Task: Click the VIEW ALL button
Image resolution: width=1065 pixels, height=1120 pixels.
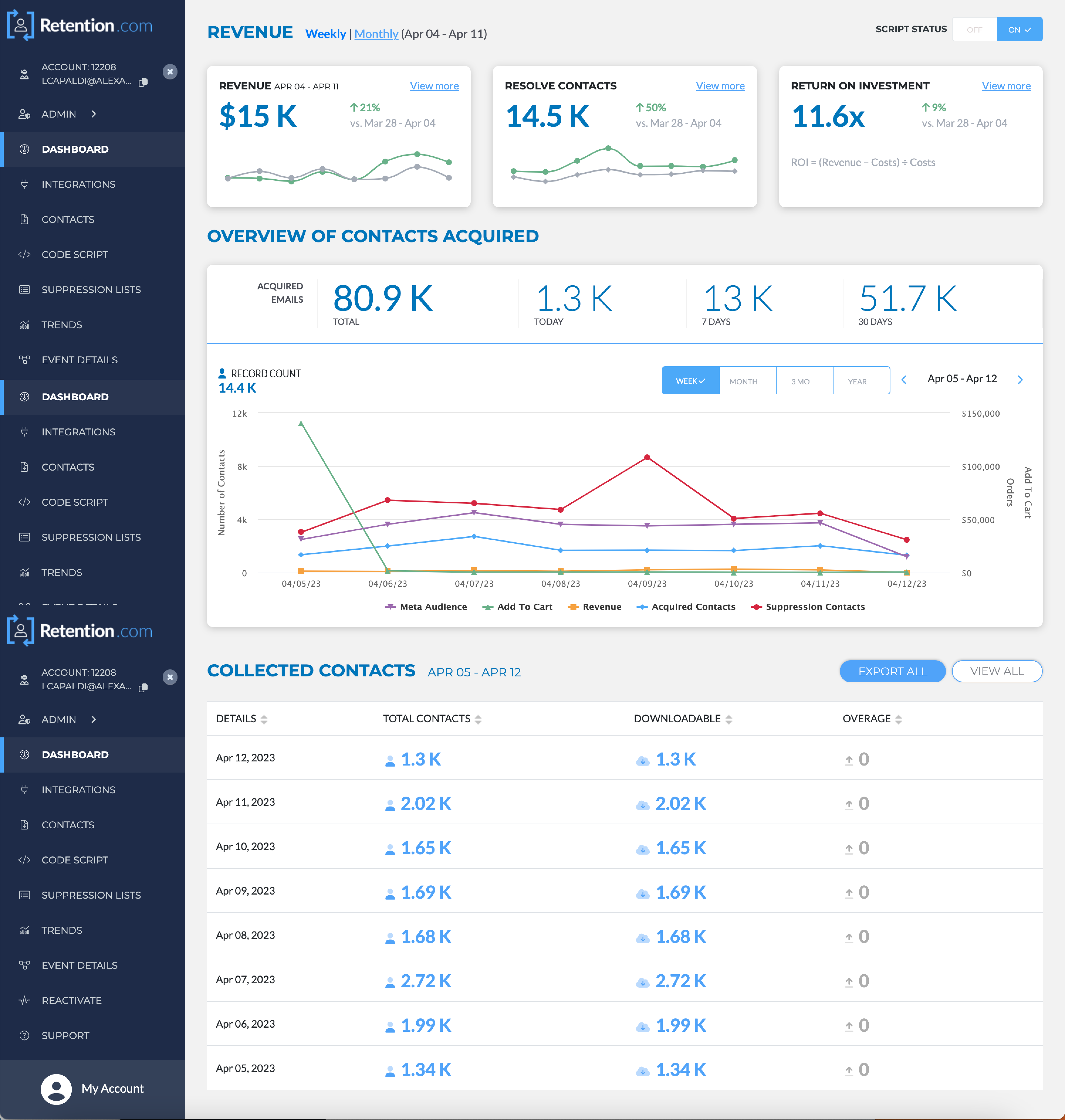Action: pyautogui.click(x=997, y=671)
